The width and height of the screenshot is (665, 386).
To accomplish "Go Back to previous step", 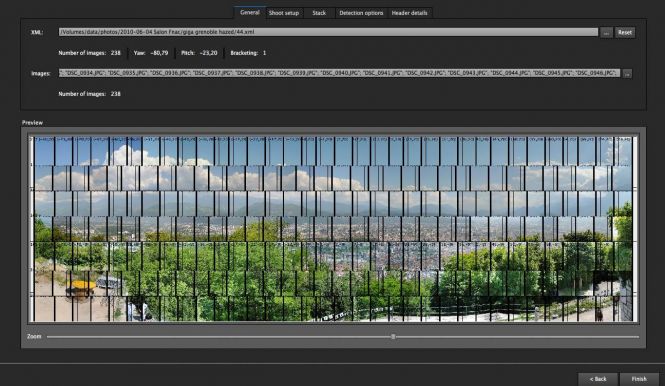I will (598, 379).
